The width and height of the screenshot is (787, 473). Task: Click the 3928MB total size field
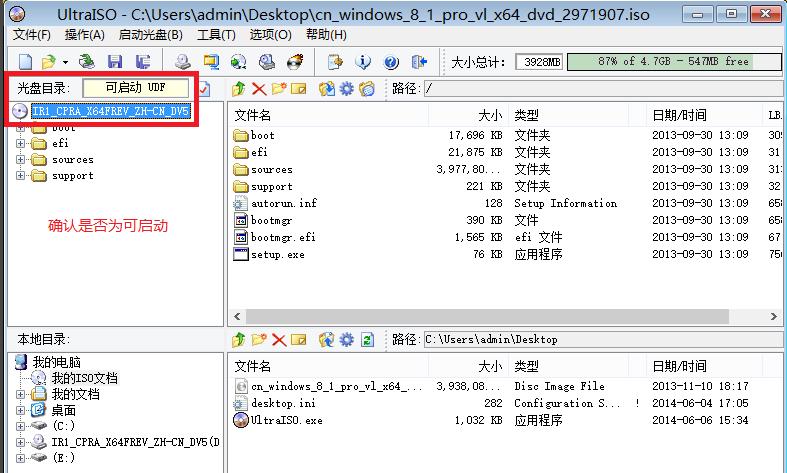click(539, 62)
